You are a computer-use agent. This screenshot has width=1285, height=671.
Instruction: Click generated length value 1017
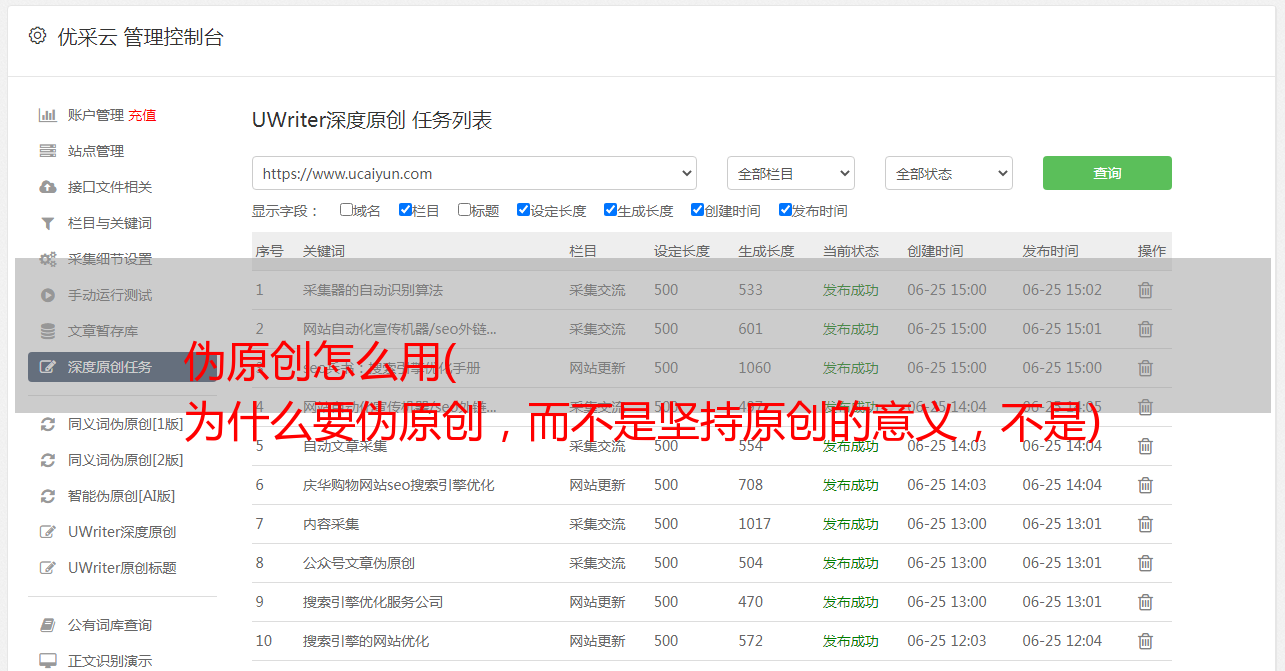pyautogui.click(x=755, y=524)
